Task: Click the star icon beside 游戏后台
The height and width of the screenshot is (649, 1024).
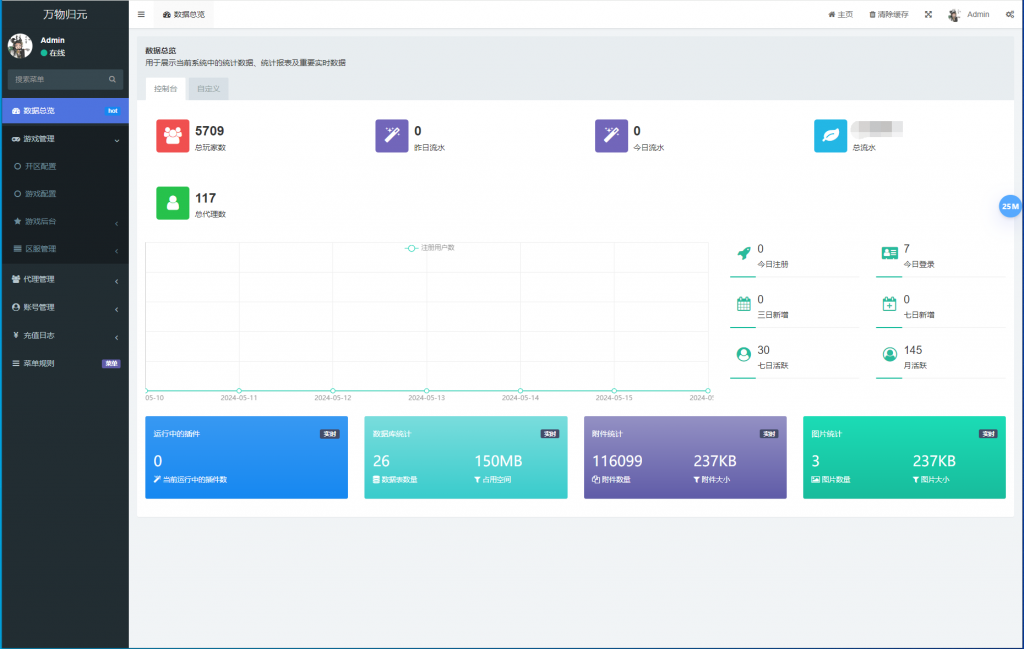Action: pyautogui.click(x=18, y=221)
